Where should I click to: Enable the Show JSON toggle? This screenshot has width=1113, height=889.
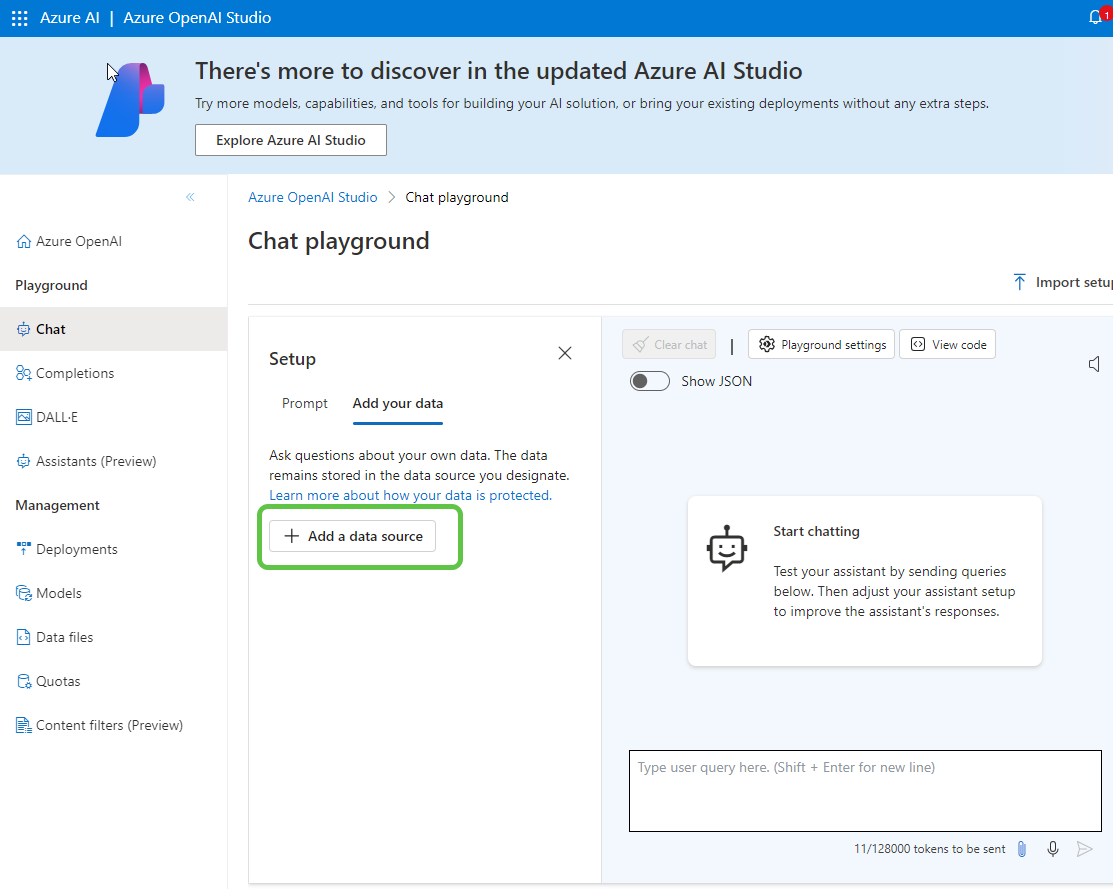pos(649,381)
